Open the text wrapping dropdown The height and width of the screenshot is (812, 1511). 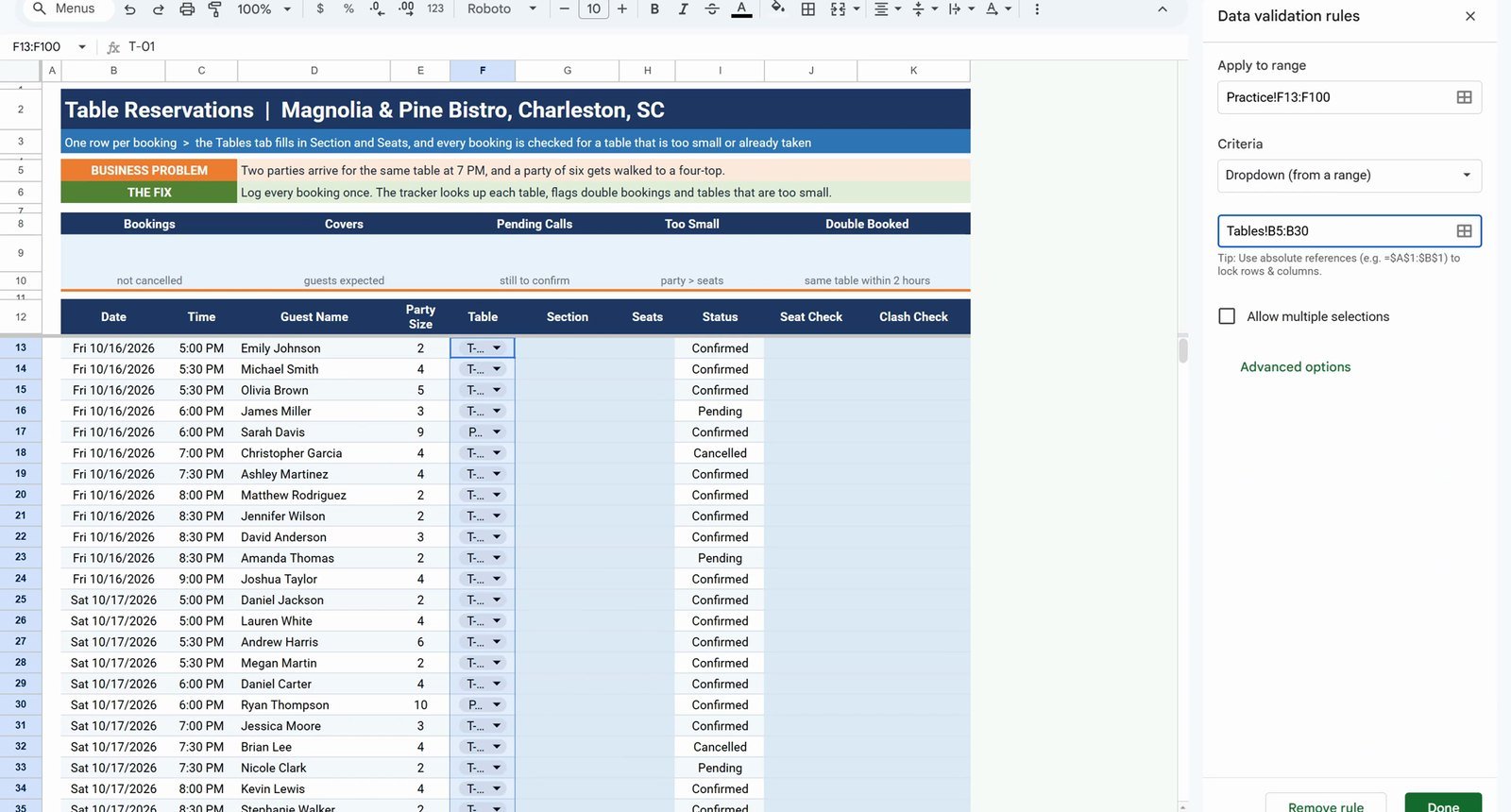[x=961, y=9]
